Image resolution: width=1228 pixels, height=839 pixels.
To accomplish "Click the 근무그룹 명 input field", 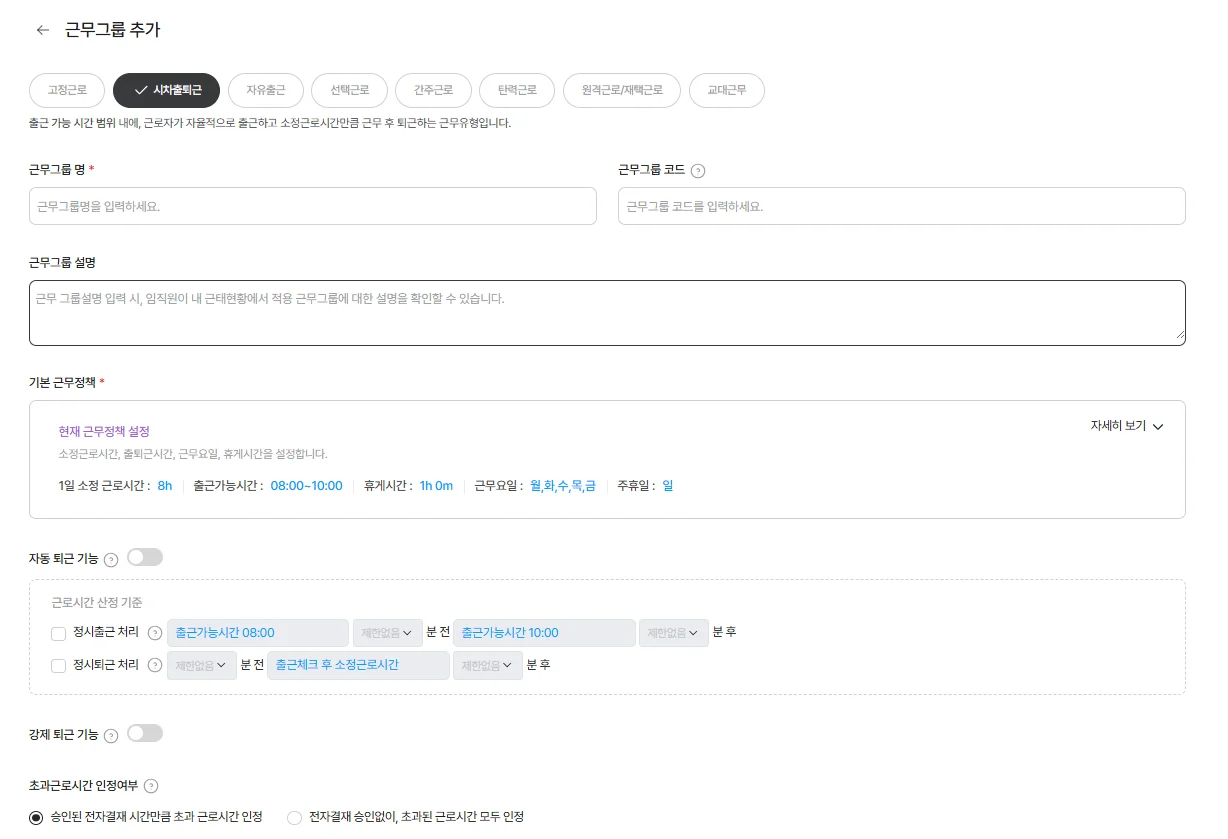I will click(313, 206).
